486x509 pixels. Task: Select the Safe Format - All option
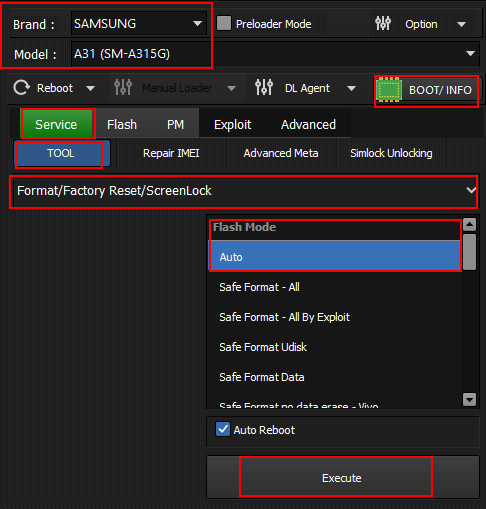tap(334, 287)
